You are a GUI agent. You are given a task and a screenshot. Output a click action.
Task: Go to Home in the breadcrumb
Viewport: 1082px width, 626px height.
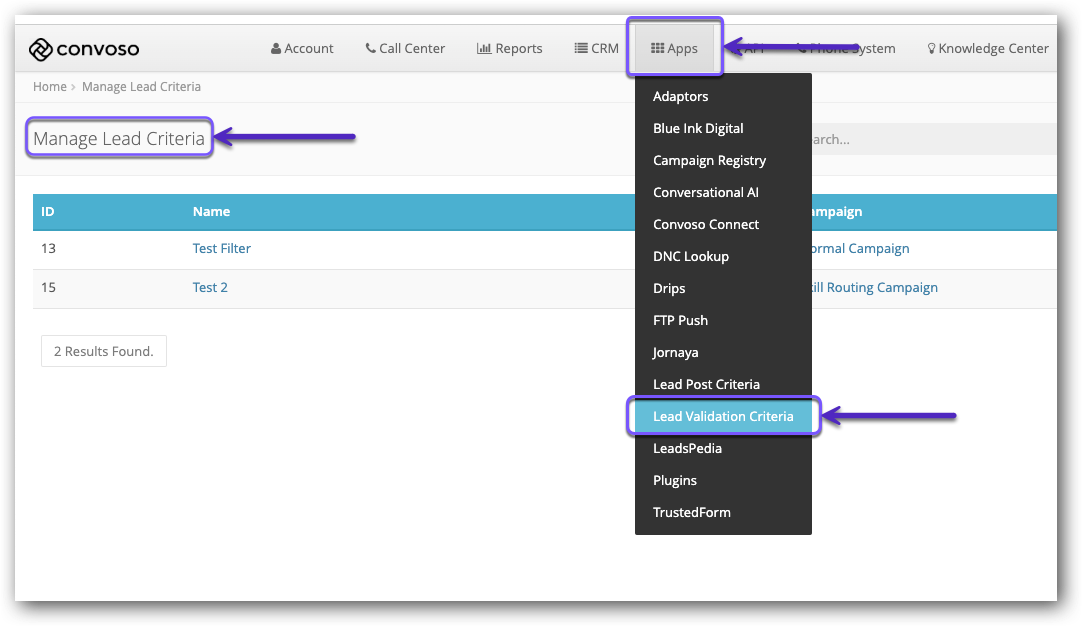[x=50, y=87]
